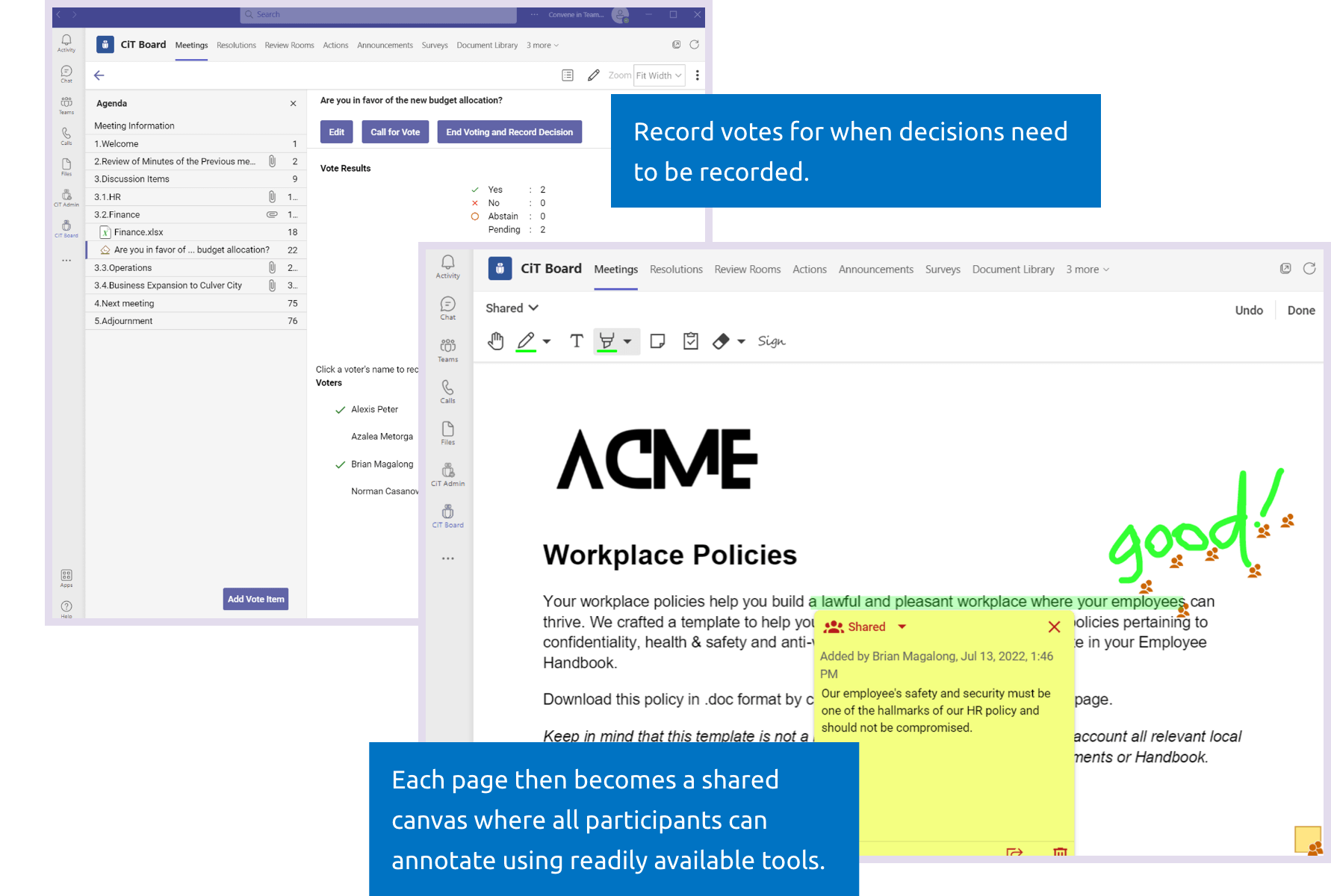
Task: Open Files in front window sidebar
Action: click(447, 433)
